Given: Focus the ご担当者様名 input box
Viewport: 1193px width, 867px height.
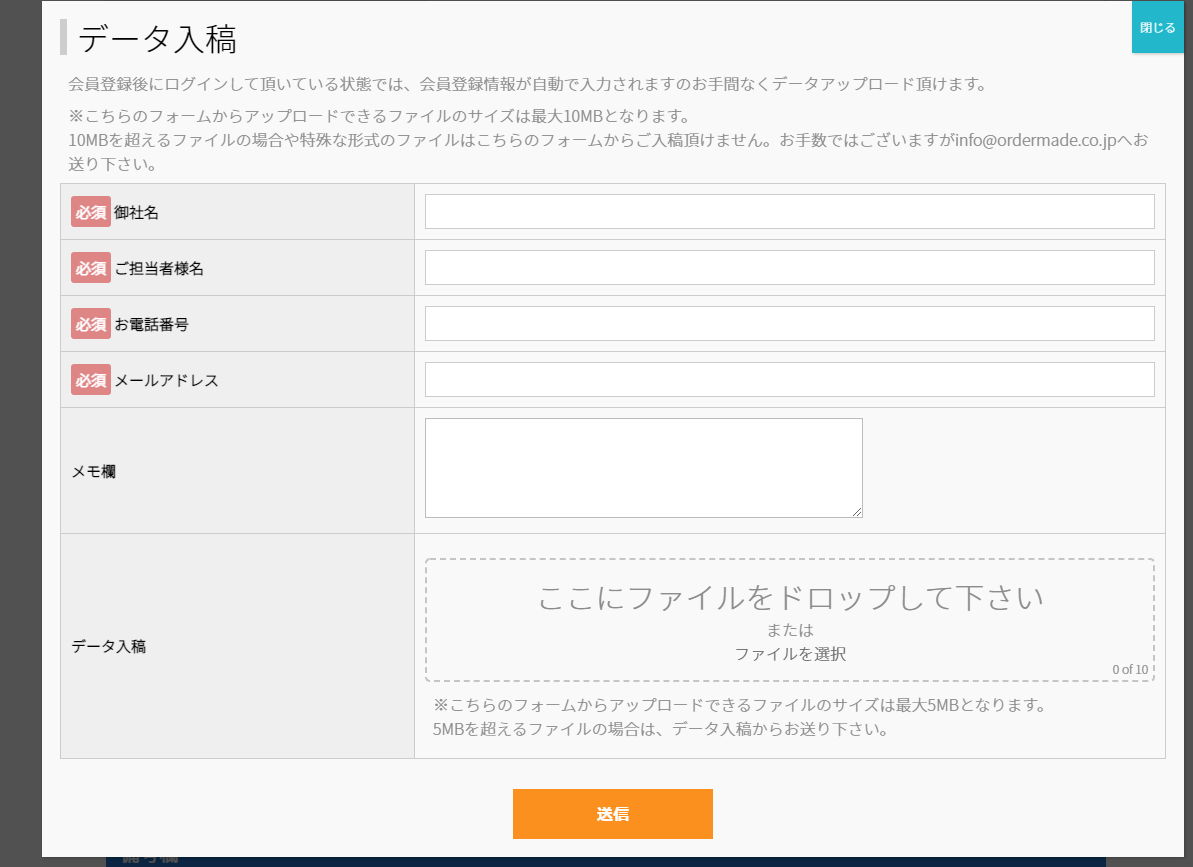Looking at the screenshot, I should pos(789,268).
